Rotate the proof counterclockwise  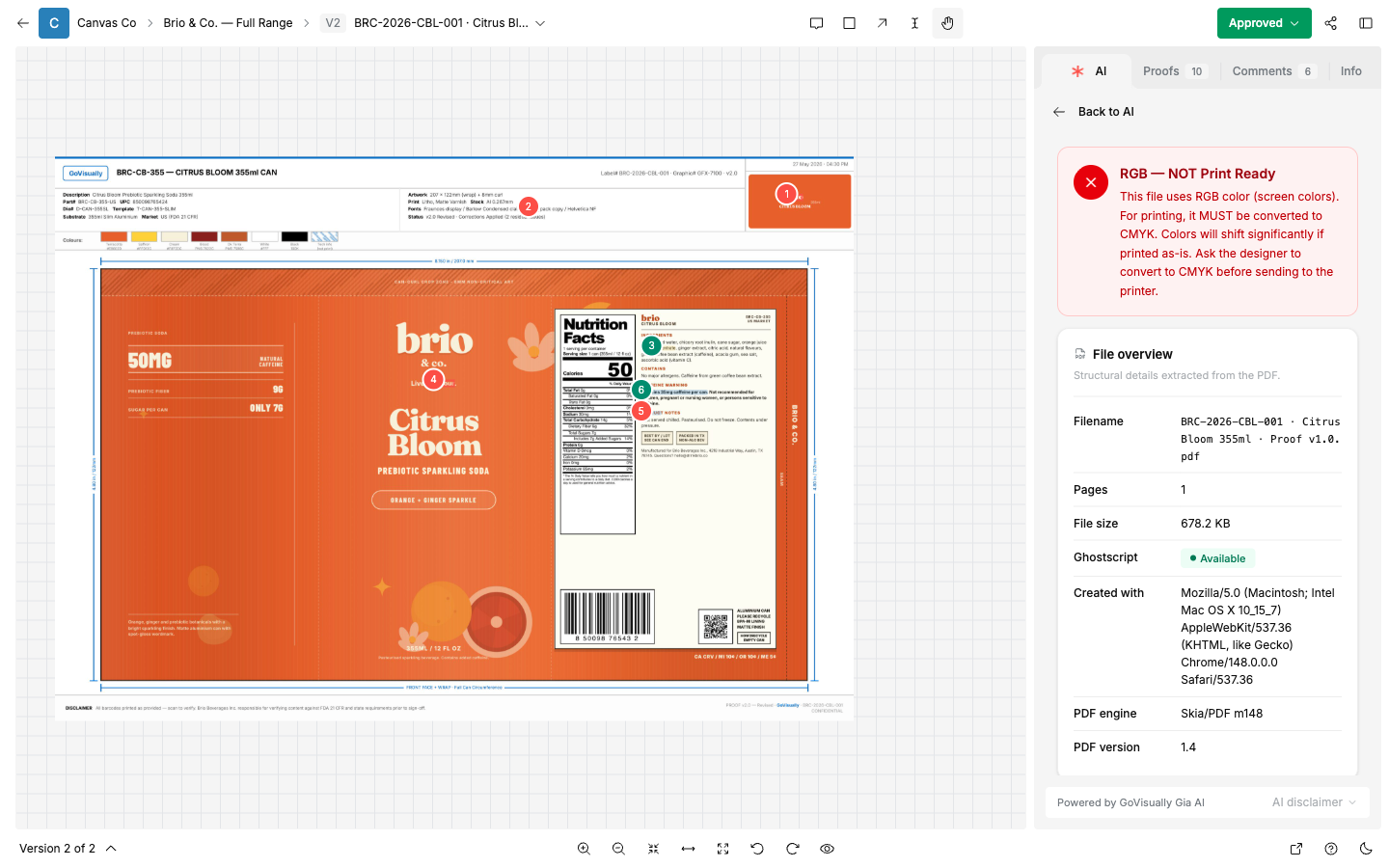click(757, 849)
